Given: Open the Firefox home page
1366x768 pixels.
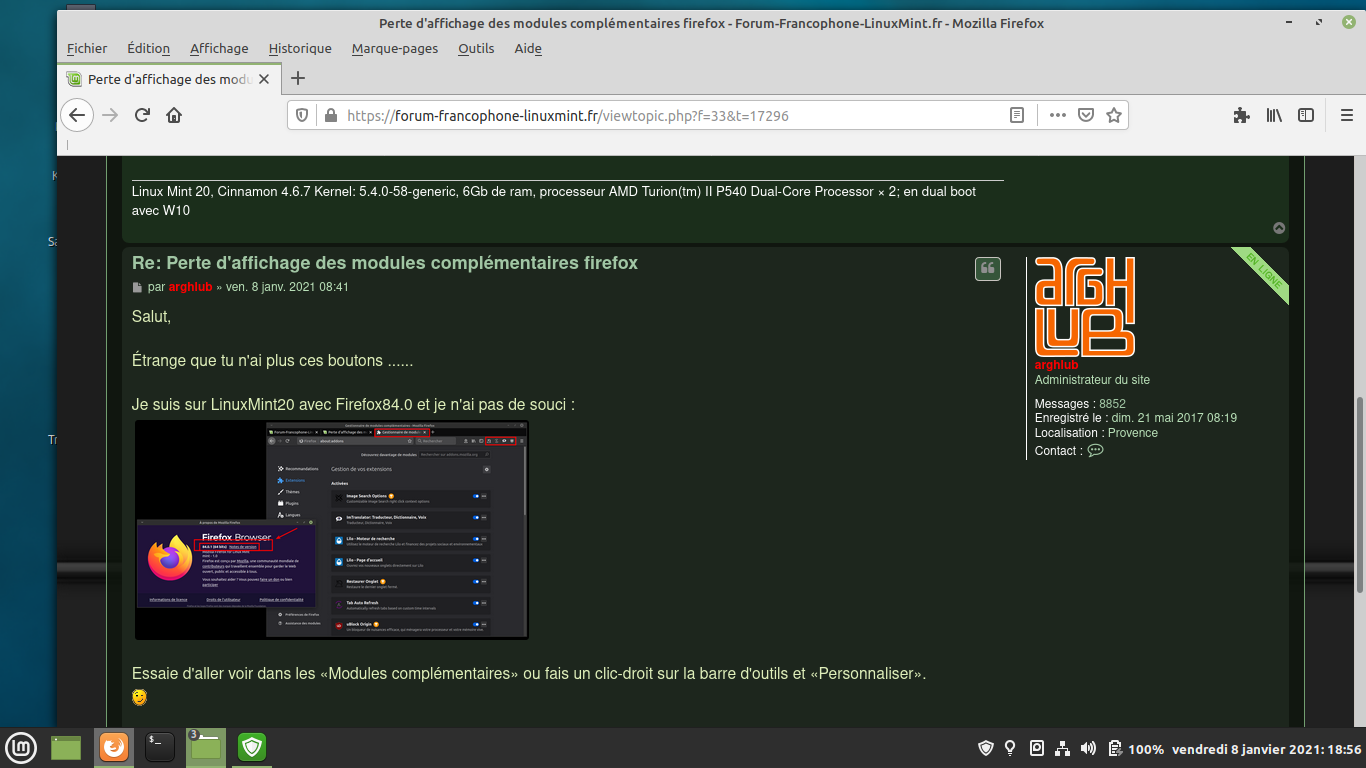Looking at the screenshot, I should pos(174,115).
